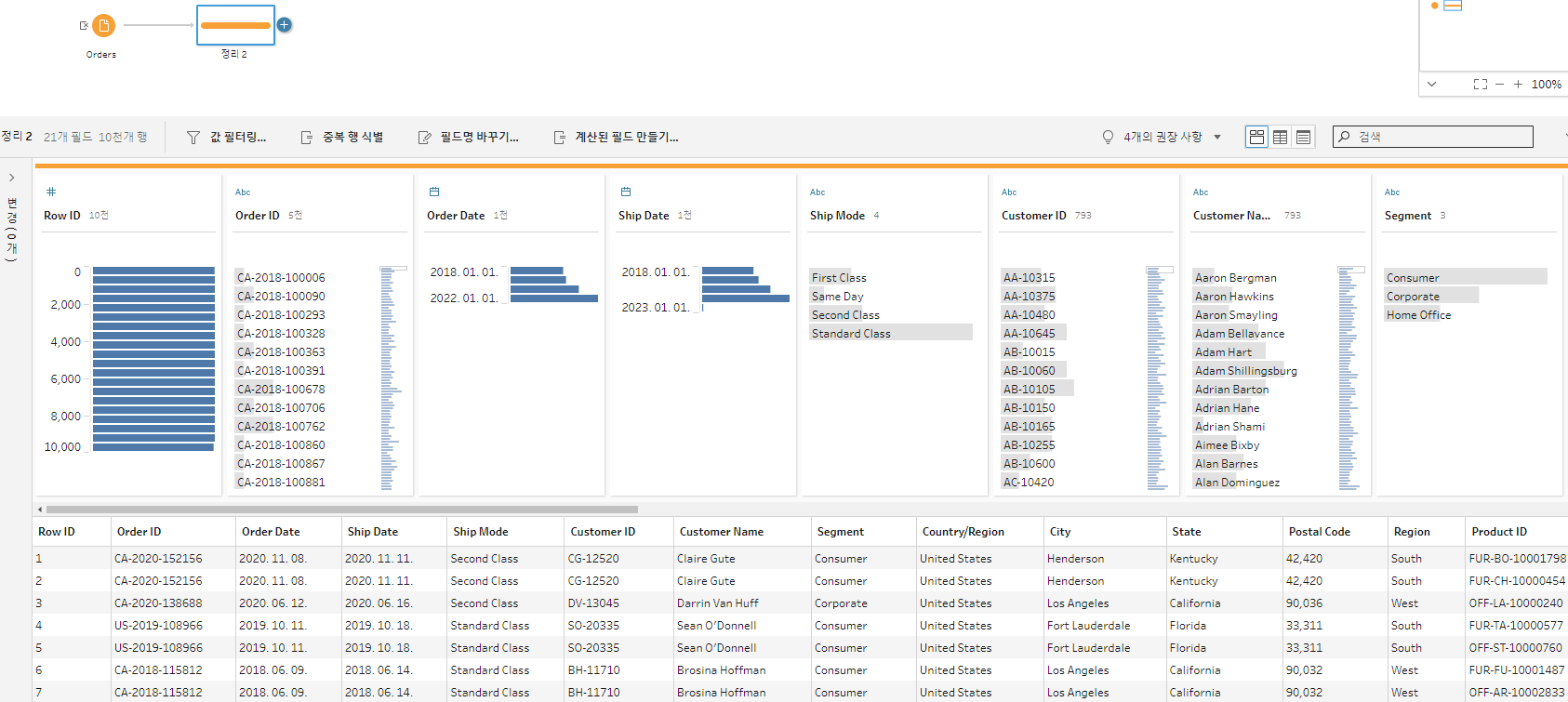
Task: Select cell Fort Lauderdale in row 4
Action: click(x=1088, y=626)
